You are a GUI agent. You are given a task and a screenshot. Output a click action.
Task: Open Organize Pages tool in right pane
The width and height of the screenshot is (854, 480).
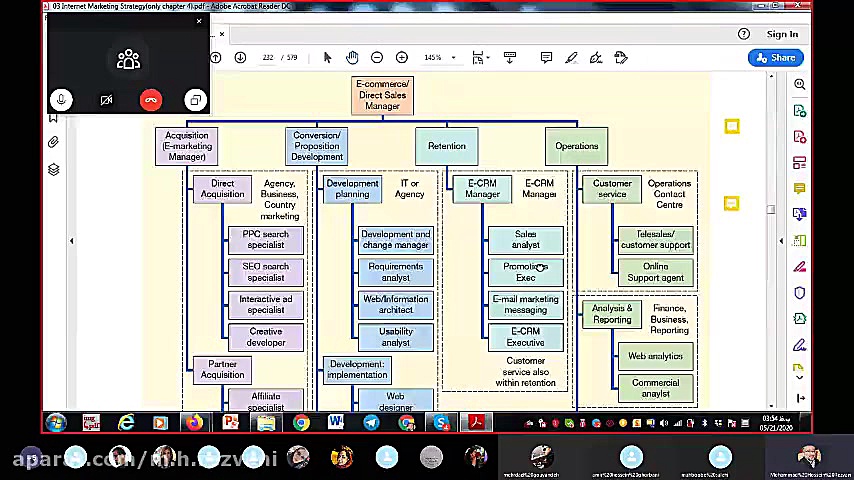click(x=800, y=240)
